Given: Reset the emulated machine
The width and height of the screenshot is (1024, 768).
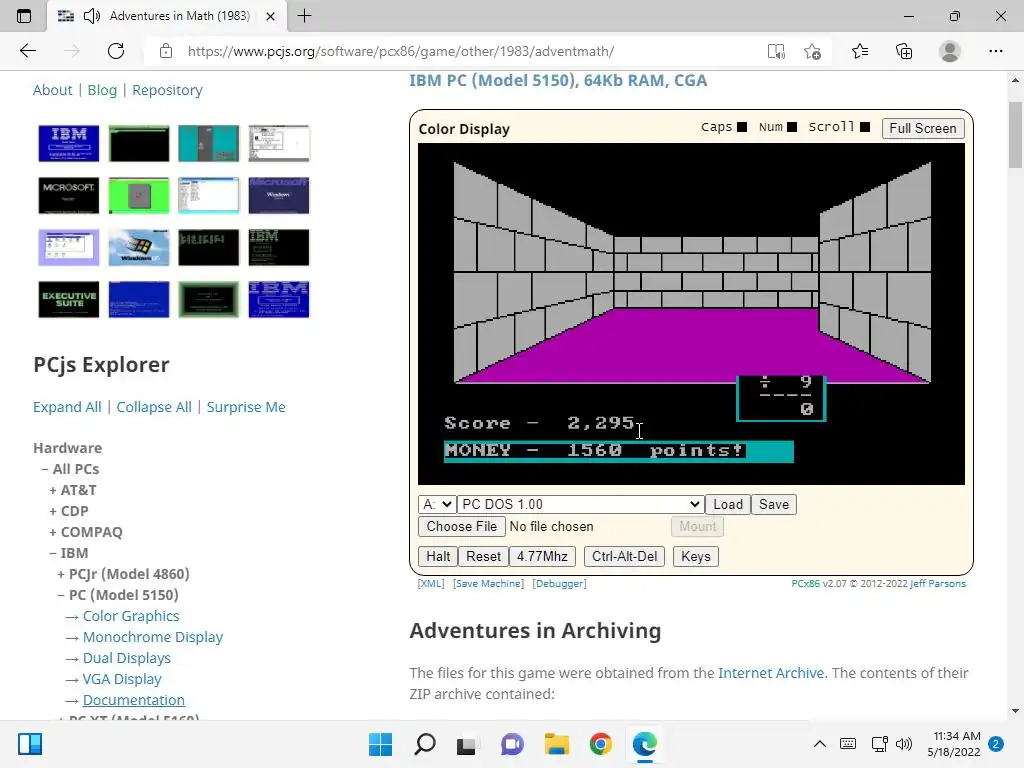Looking at the screenshot, I should coord(483,556).
